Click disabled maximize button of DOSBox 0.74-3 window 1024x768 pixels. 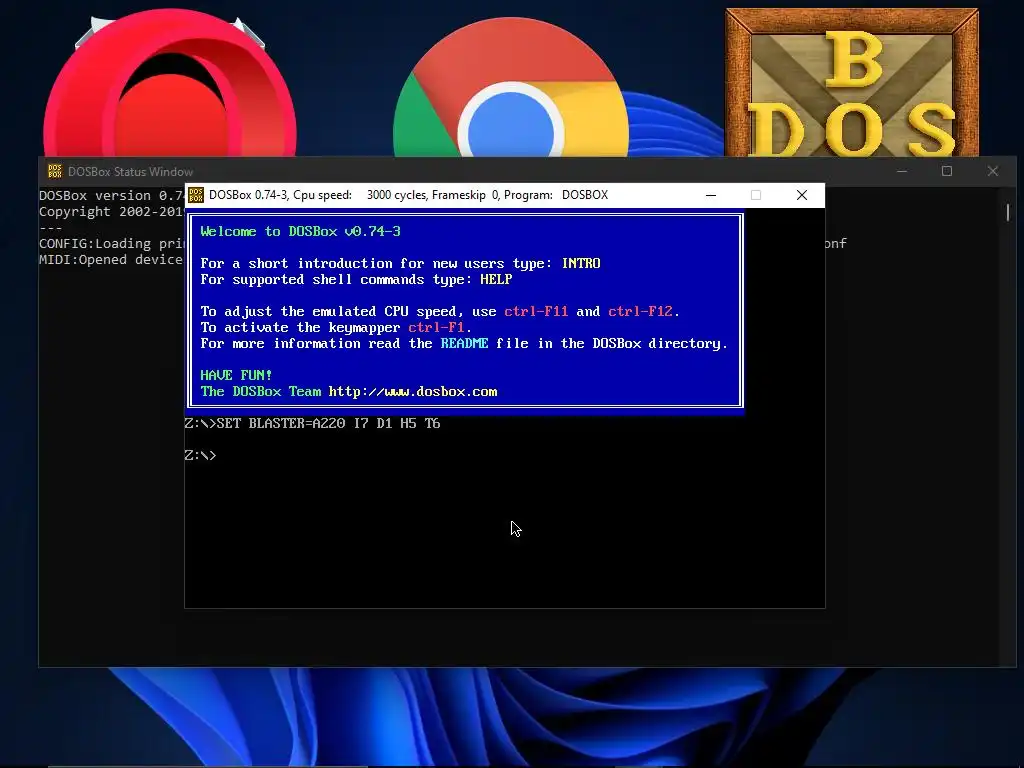[756, 195]
